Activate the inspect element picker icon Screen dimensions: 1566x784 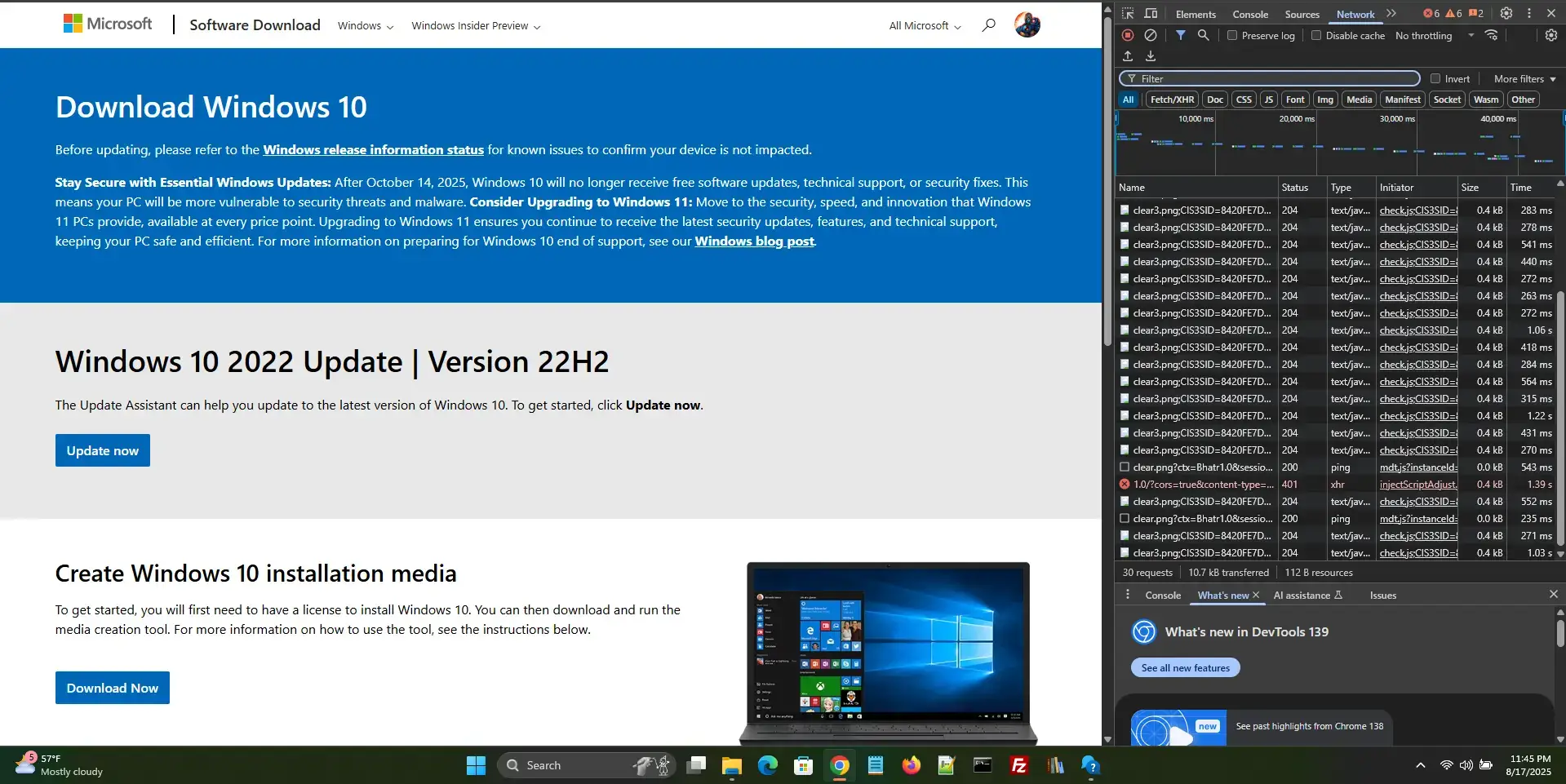(1128, 14)
